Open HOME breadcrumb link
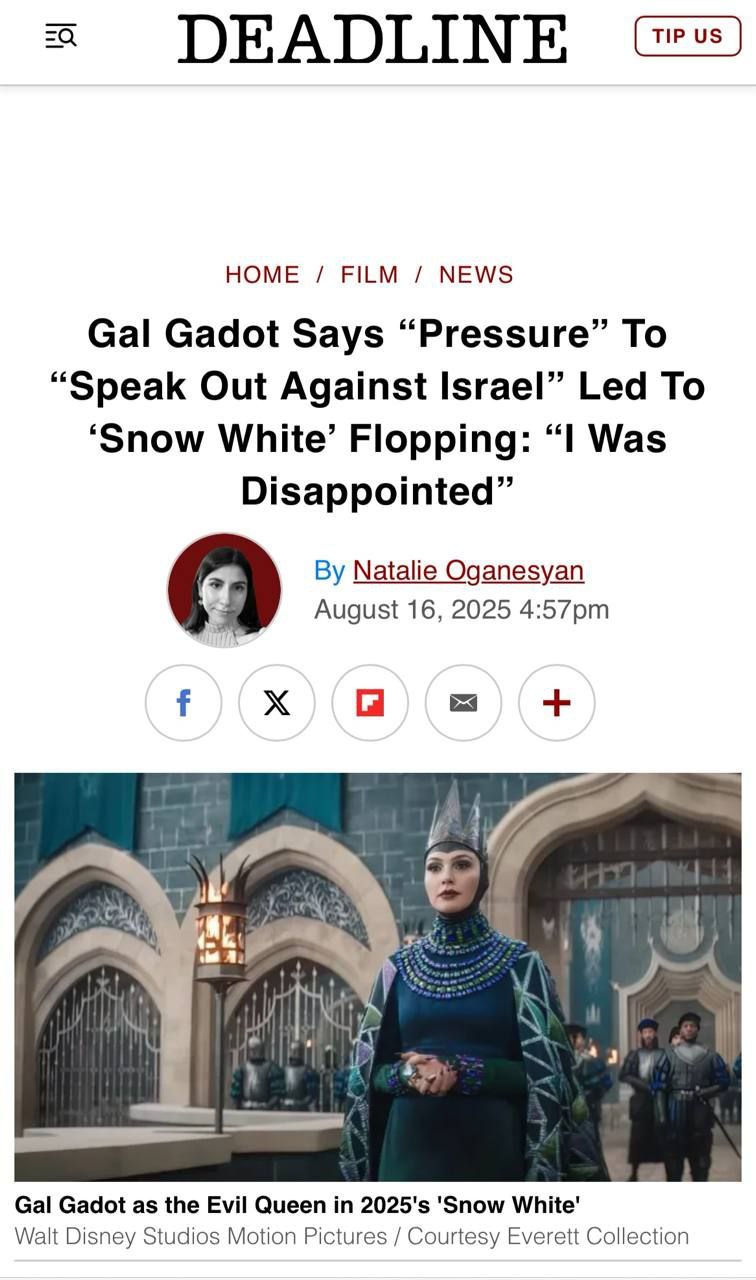The image size is (756, 1280). [262, 275]
